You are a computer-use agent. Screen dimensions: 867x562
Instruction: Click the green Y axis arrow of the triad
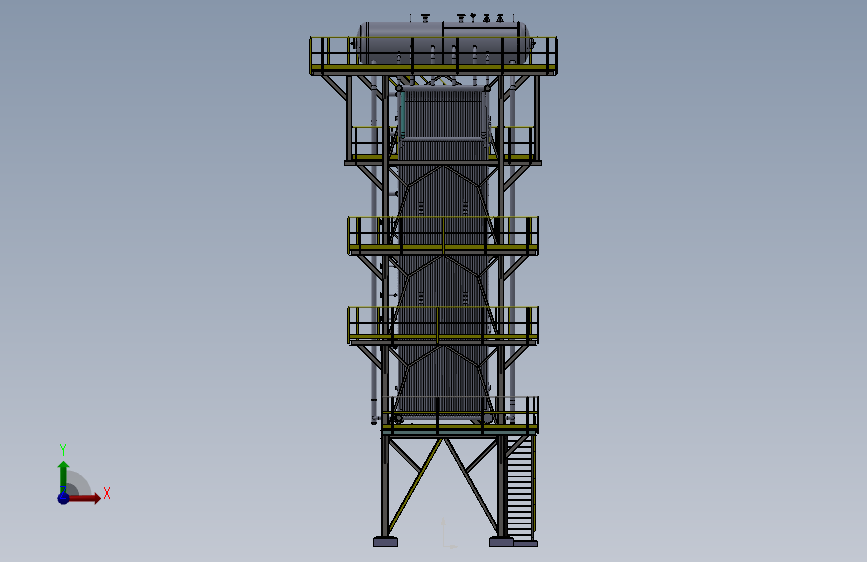[64, 477]
